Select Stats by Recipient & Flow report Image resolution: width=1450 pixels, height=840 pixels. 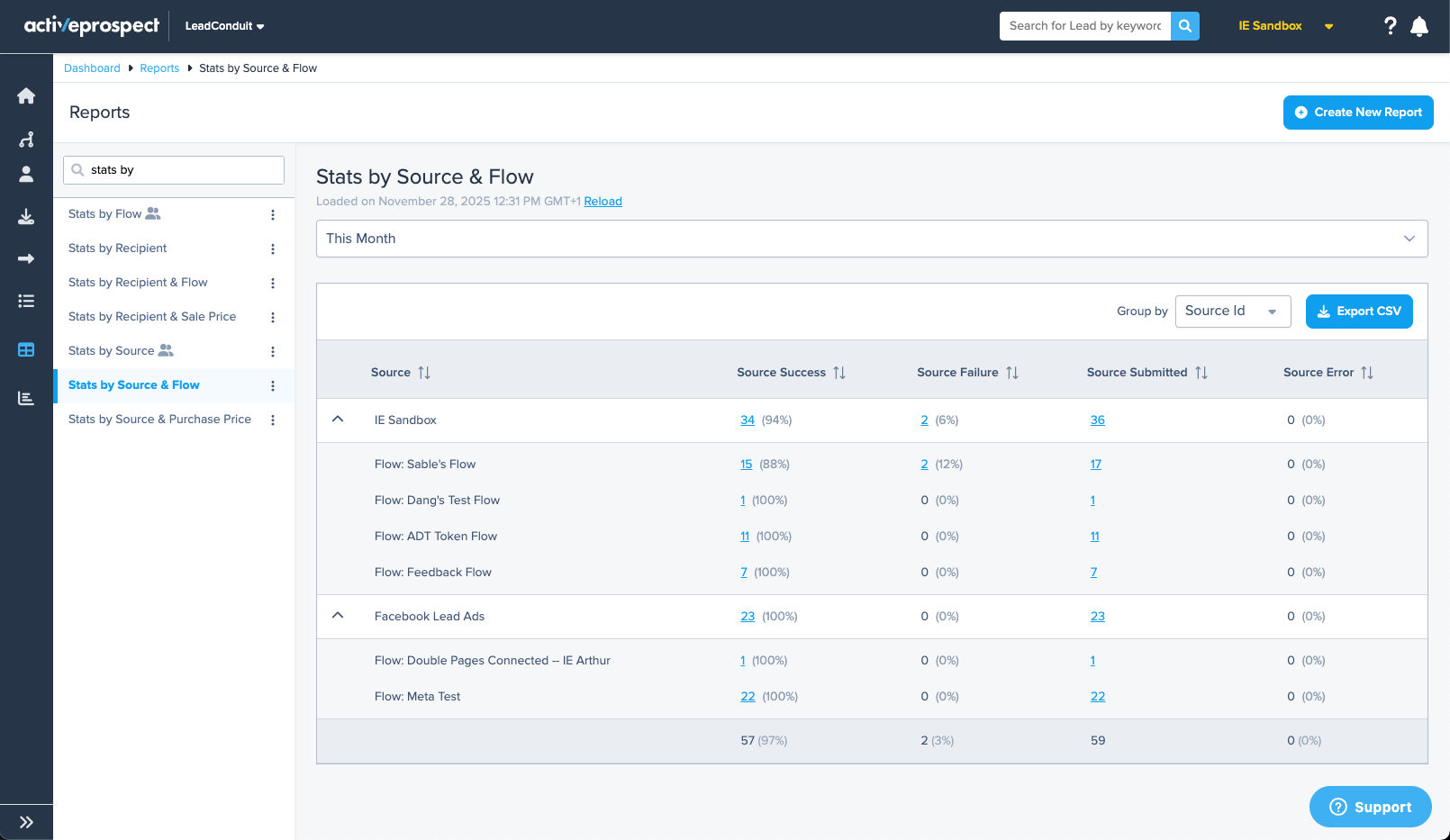(138, 283)
